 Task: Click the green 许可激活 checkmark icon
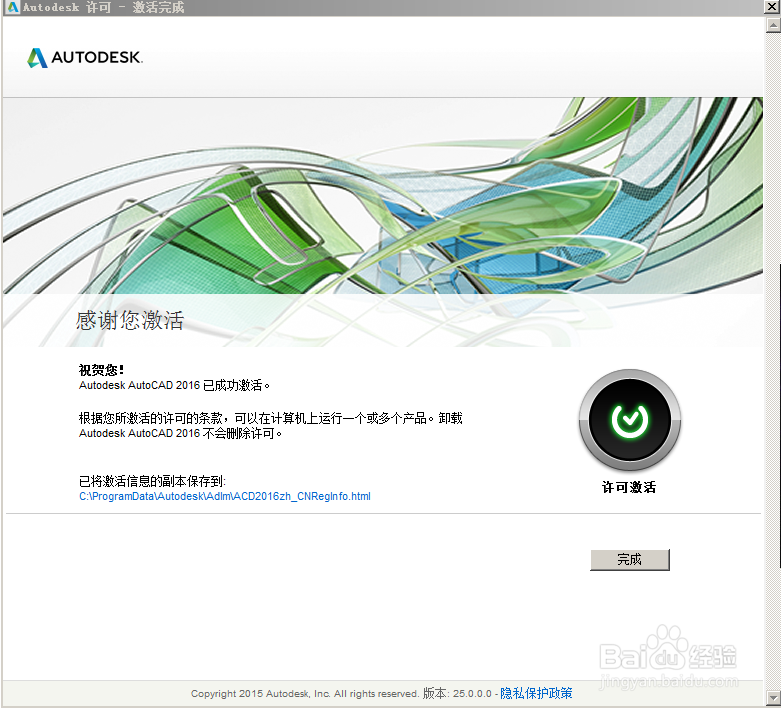(630, 420)
